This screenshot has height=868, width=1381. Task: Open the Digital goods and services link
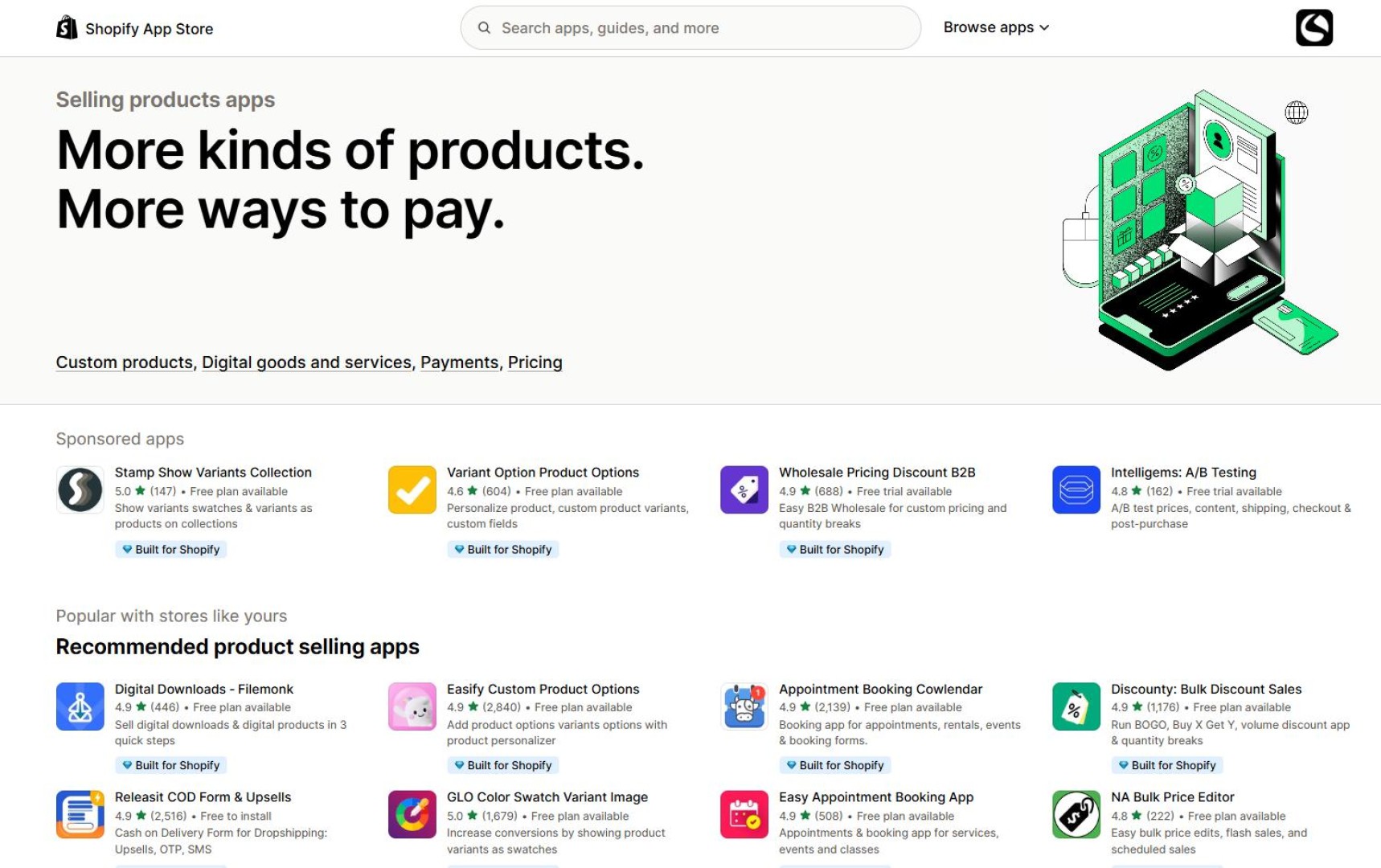(306, 362)
